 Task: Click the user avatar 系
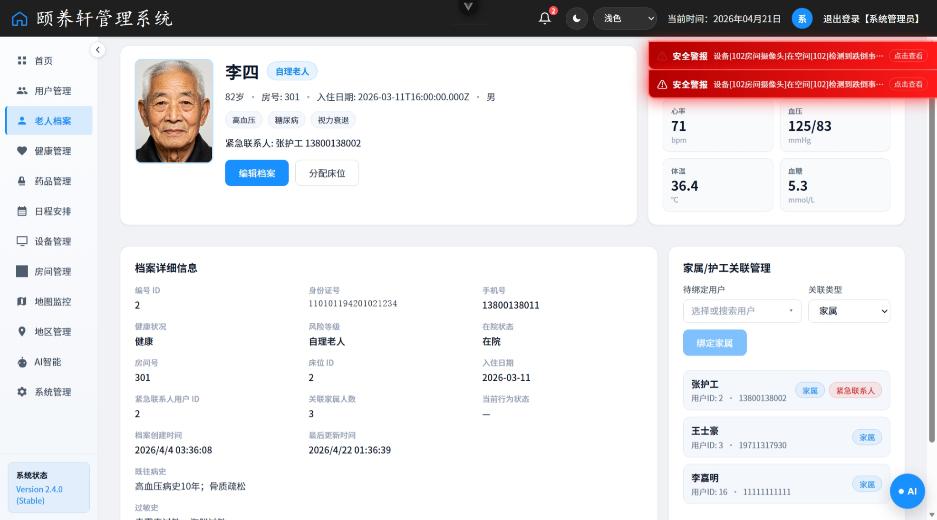(802, 19)
